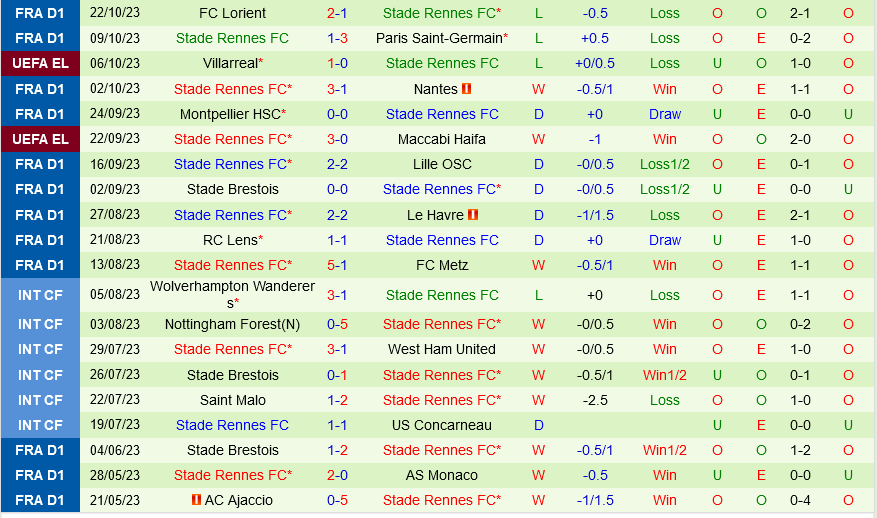Click the red card icon before AC Ajaccio
The width and height of the screenshot is (877, 518).
coord(196,500)
